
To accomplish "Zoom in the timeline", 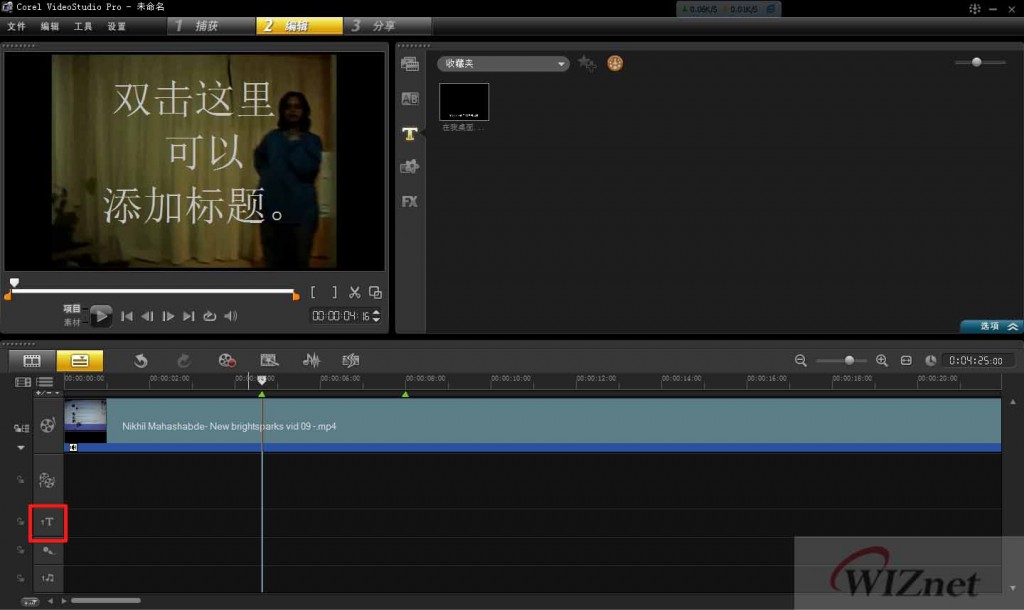I will [882, 361].
